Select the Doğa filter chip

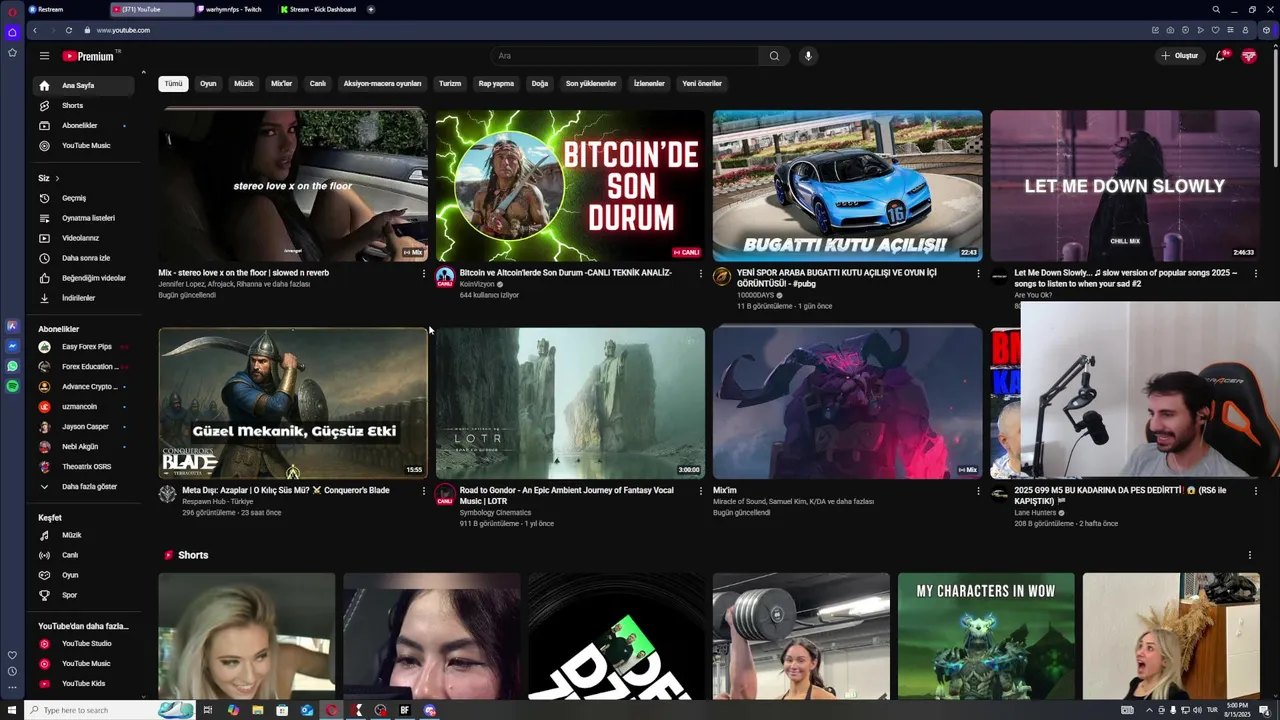(540, 84)
